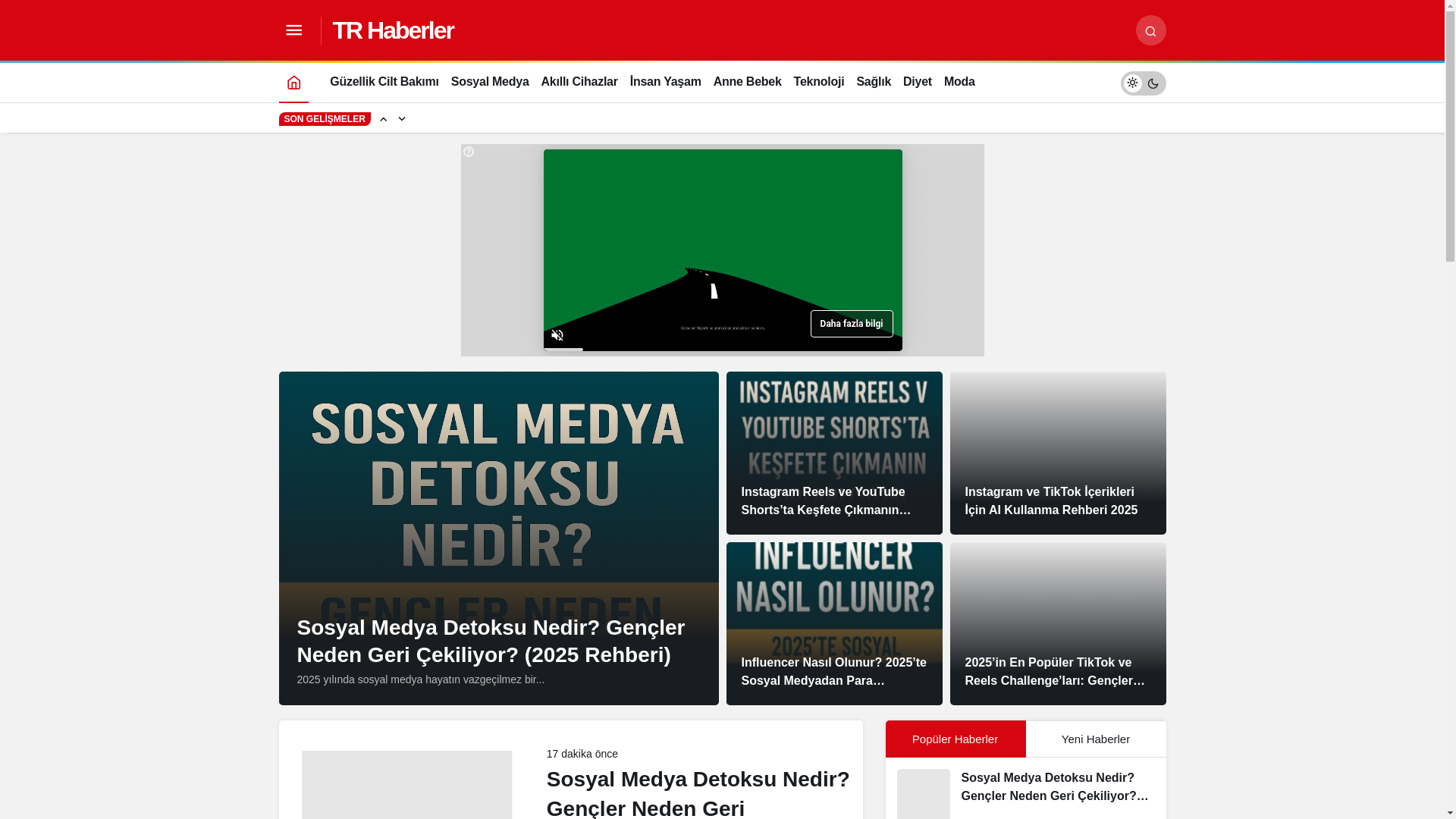Open sidebar Sosyal Medya Detoksu popular item

1055,787
